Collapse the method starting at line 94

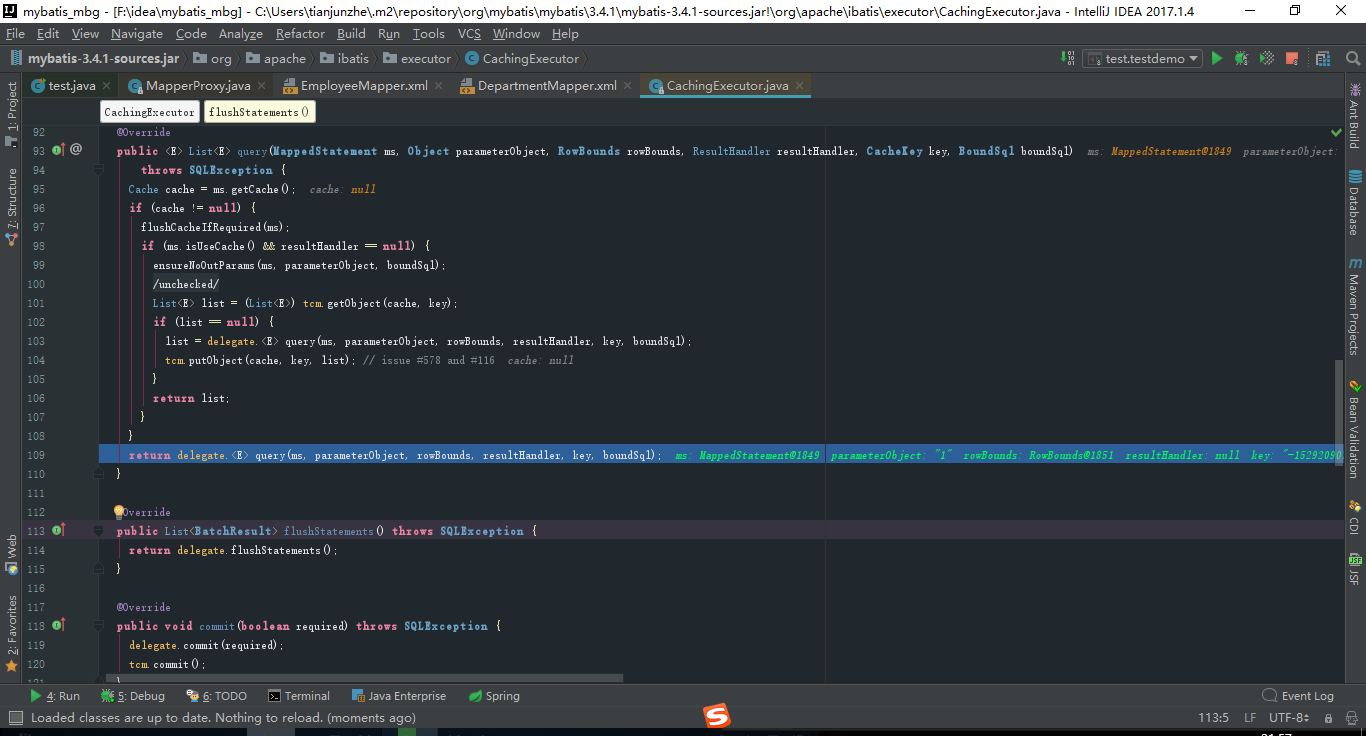97,170
